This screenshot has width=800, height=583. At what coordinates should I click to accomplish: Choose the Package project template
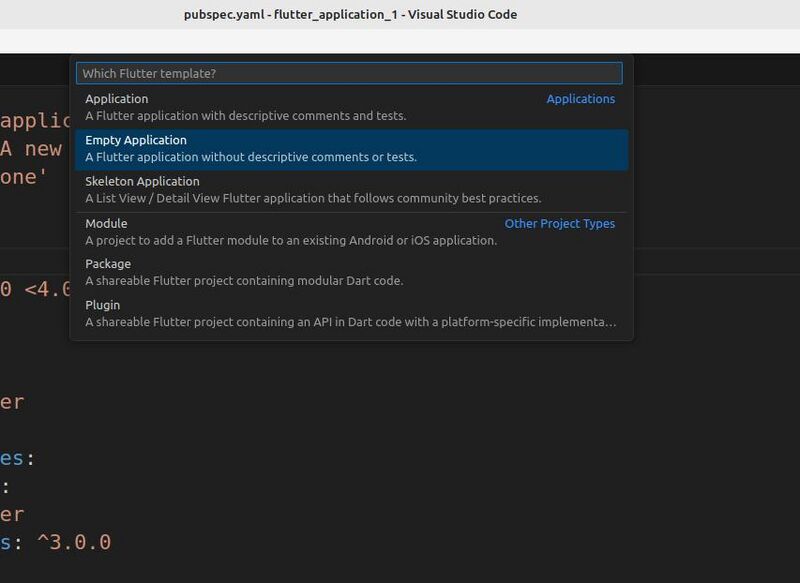point(352,272)
